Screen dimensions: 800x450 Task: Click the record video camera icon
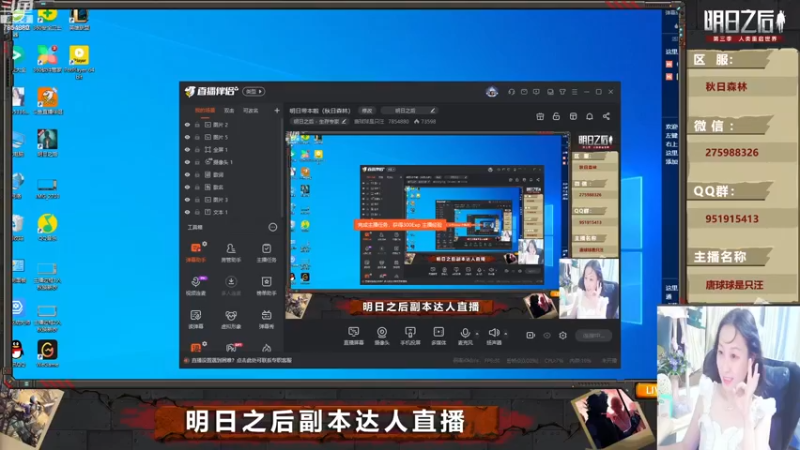[531, 335]
